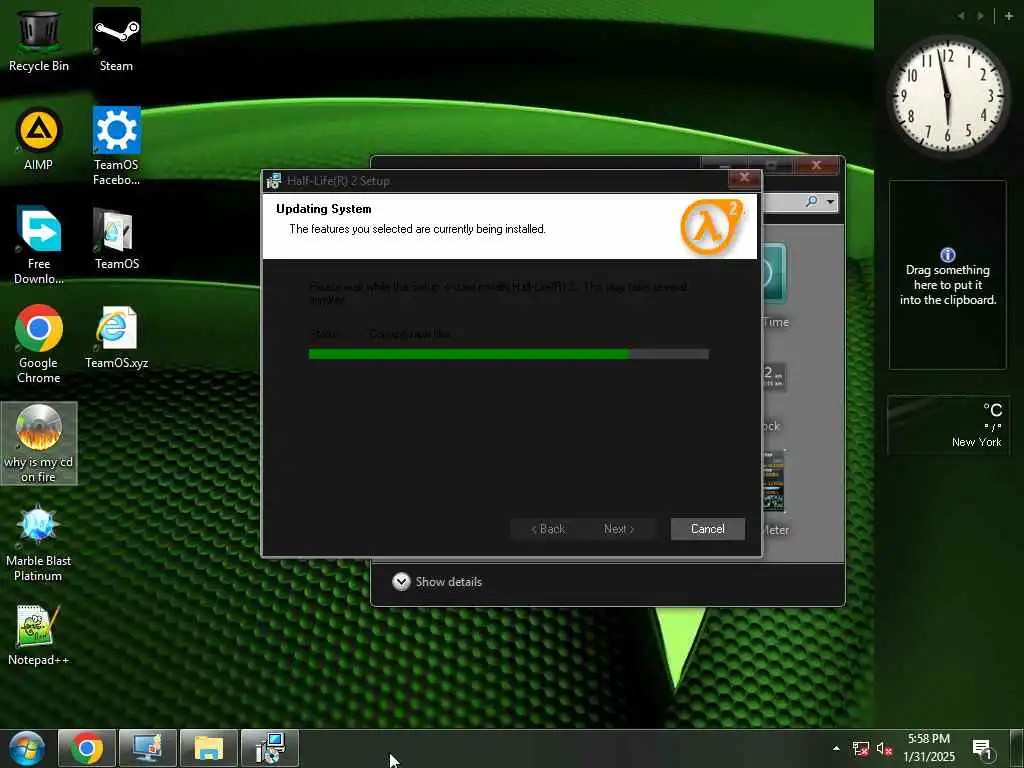Open the search dropdown arrow in the background window
1024x768 pixels.
pos(830,202)
